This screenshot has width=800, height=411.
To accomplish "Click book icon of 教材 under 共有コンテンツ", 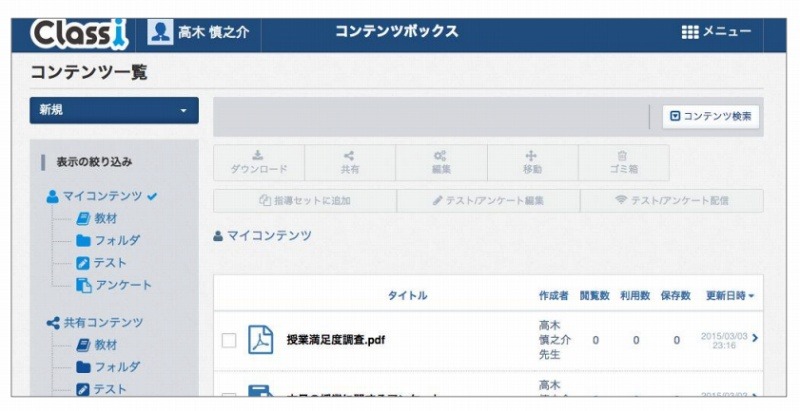I will [x=83, y=345].
